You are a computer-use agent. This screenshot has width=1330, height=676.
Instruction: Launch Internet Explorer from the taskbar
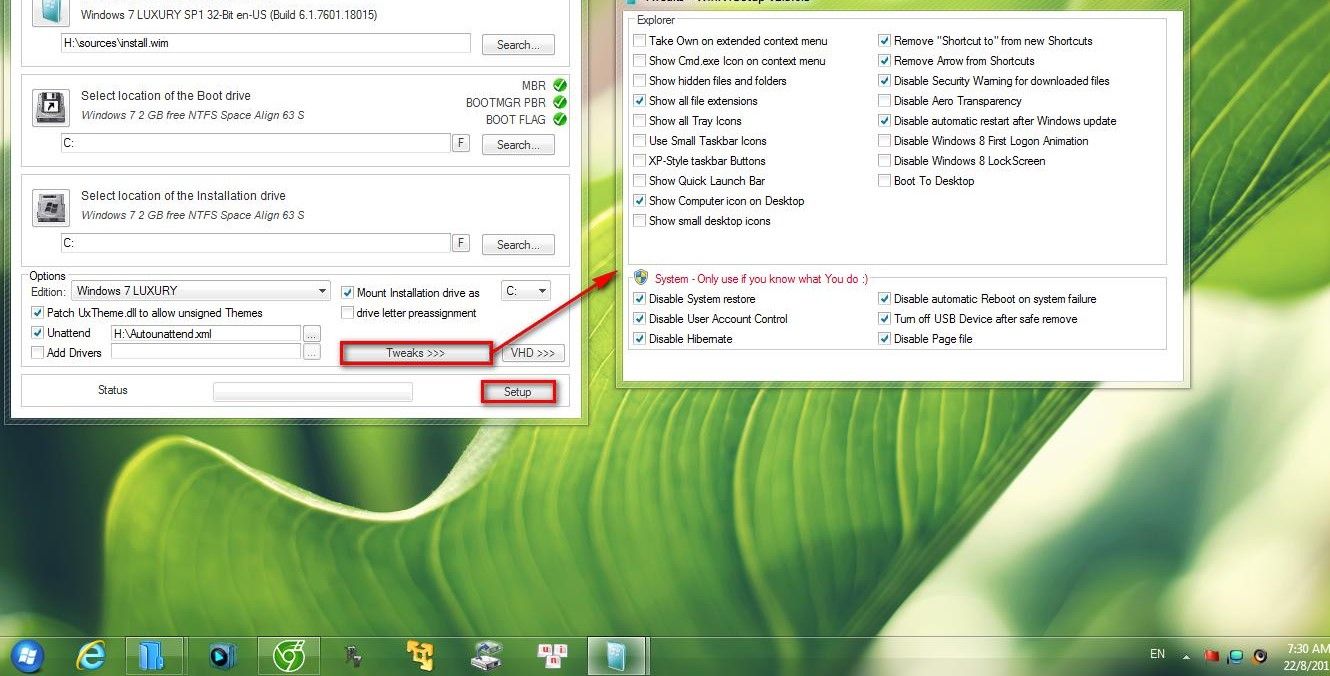[x=90, y=655]
